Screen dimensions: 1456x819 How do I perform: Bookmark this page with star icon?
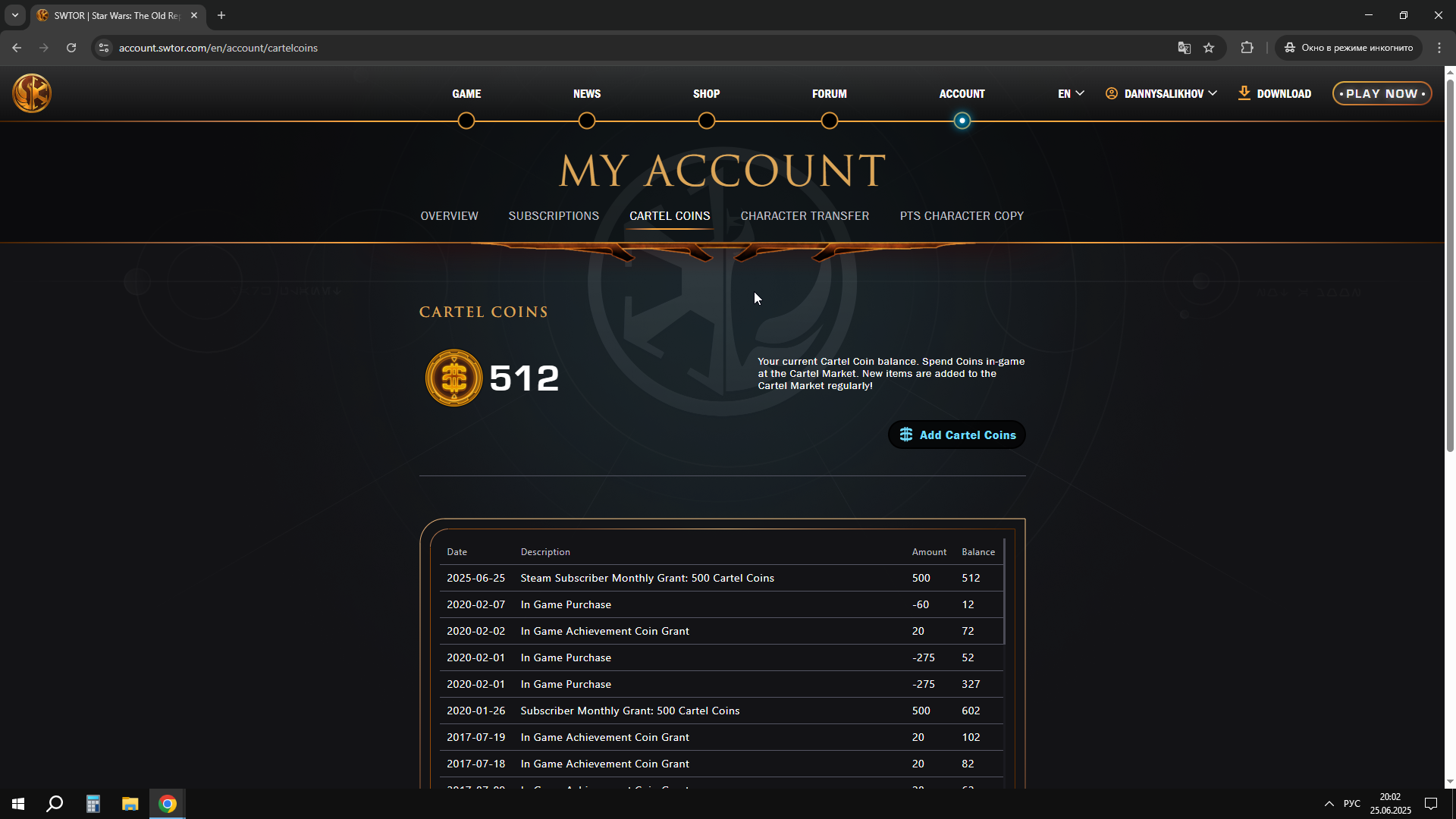click(x=1209, y=48)
